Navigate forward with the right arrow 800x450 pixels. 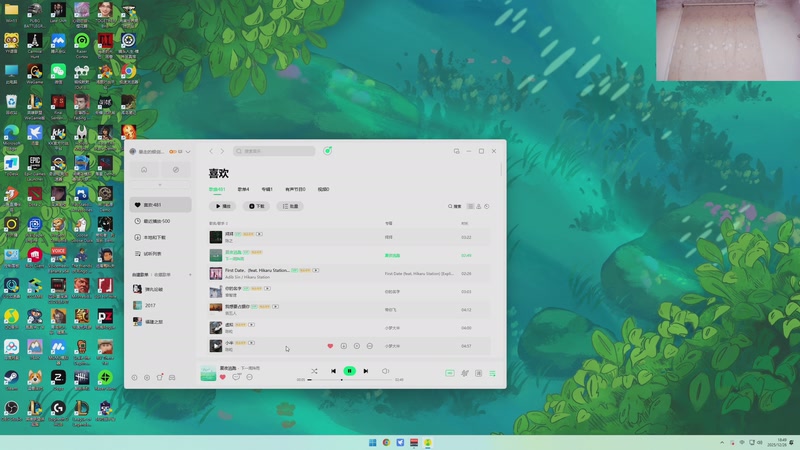pos(222,151)
